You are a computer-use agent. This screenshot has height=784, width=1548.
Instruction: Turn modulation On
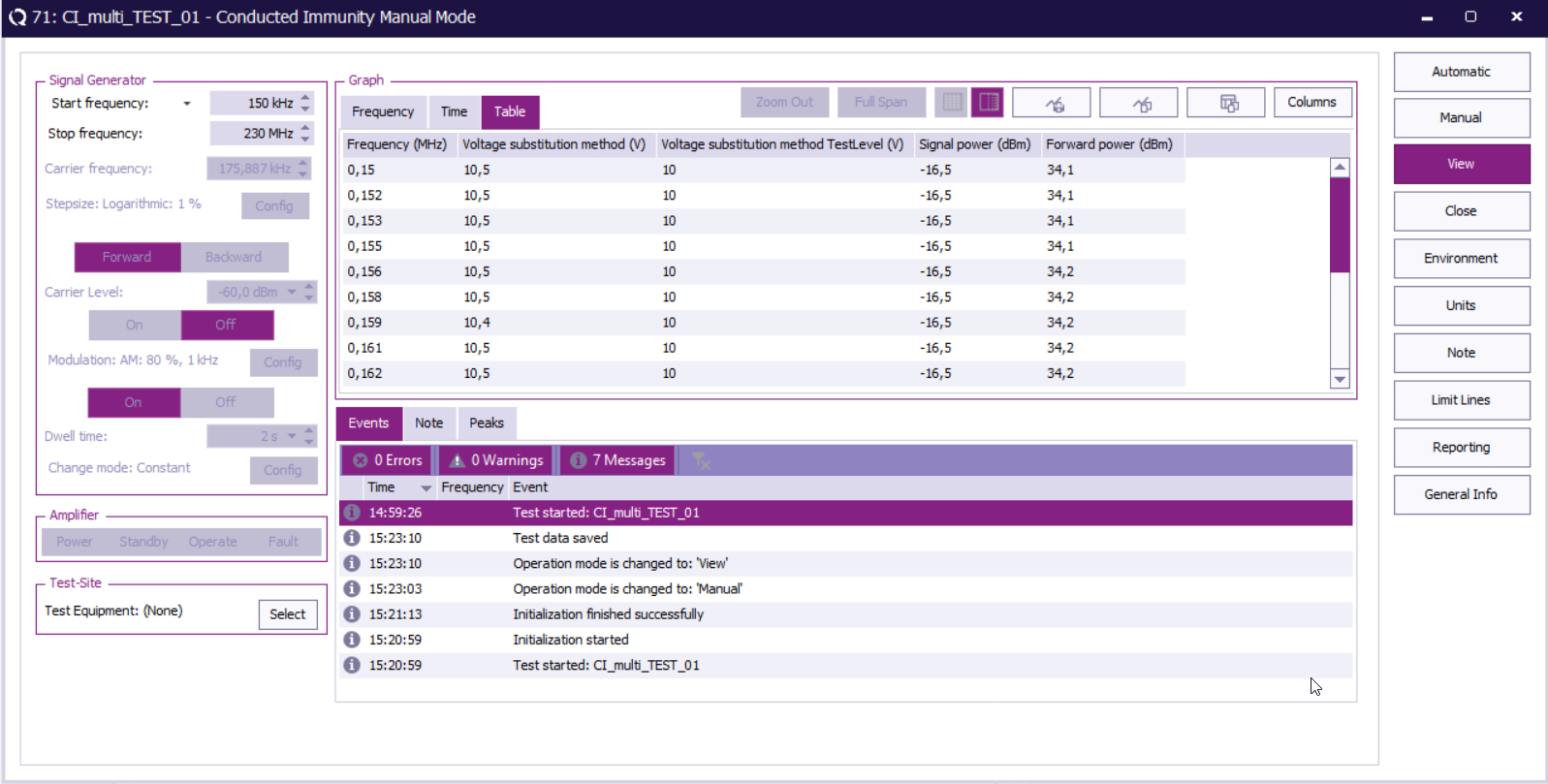[x=133, y=402]
